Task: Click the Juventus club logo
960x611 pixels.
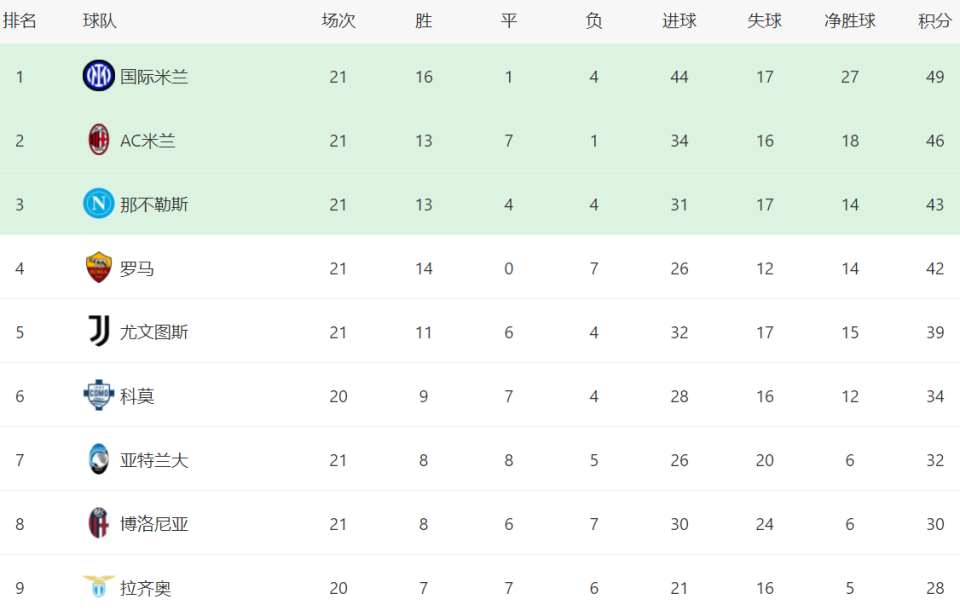Action: (98, 332)
